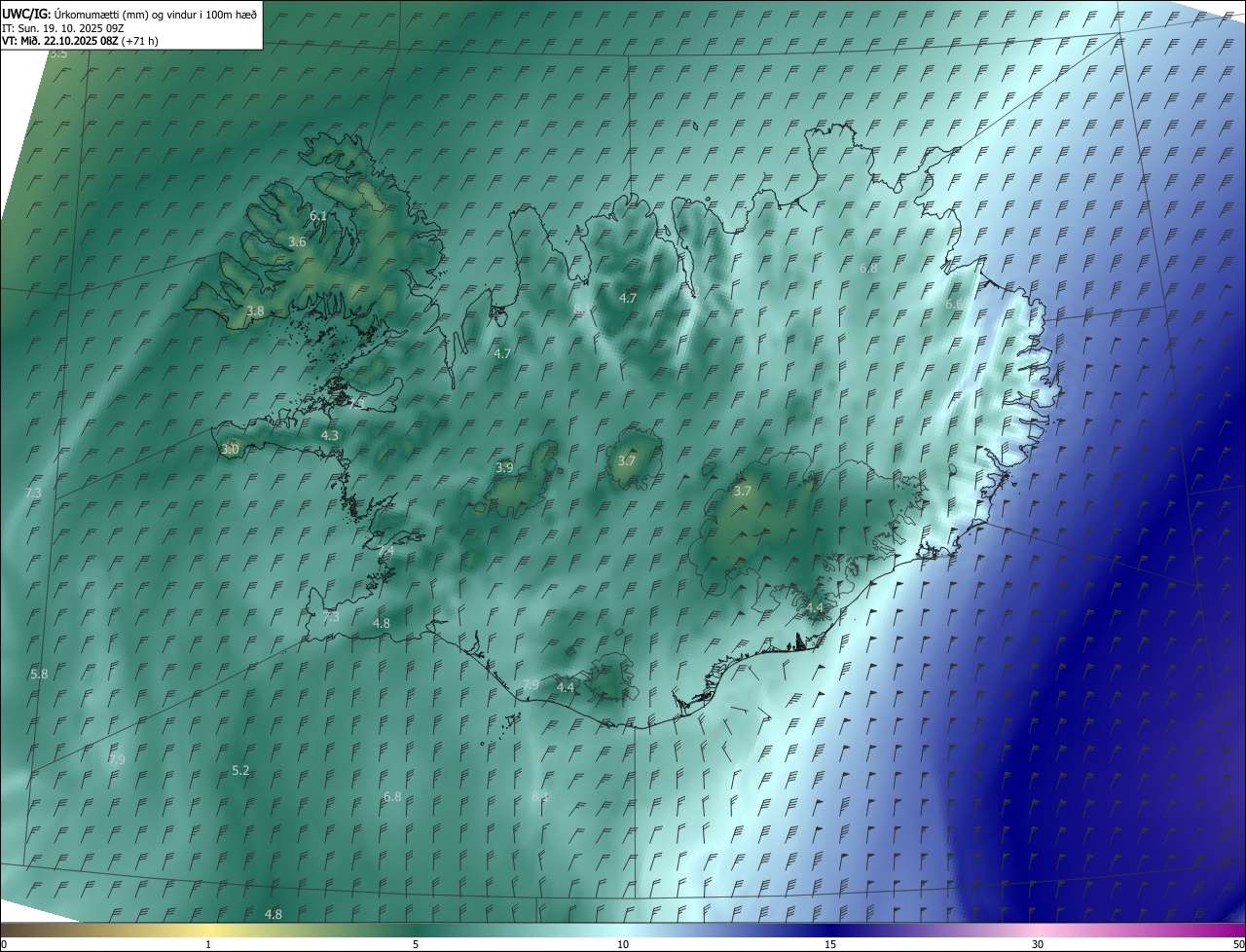Click the "1" tick label on color scale
Viewport: 1246px width, 952px height.
tap(208, 944)
